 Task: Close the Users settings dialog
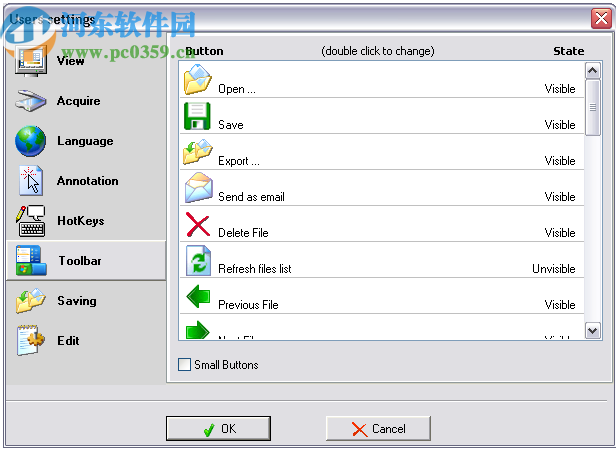601,18
